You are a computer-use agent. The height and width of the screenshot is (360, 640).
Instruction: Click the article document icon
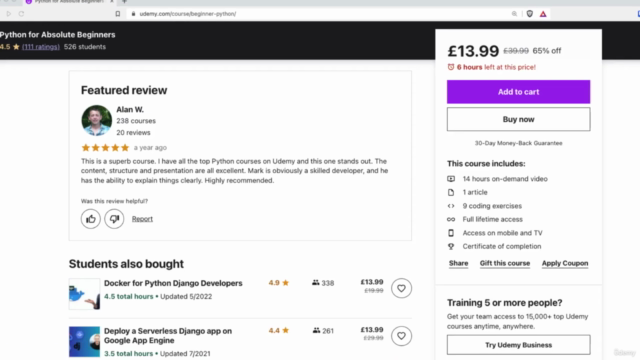coord(451,192)
